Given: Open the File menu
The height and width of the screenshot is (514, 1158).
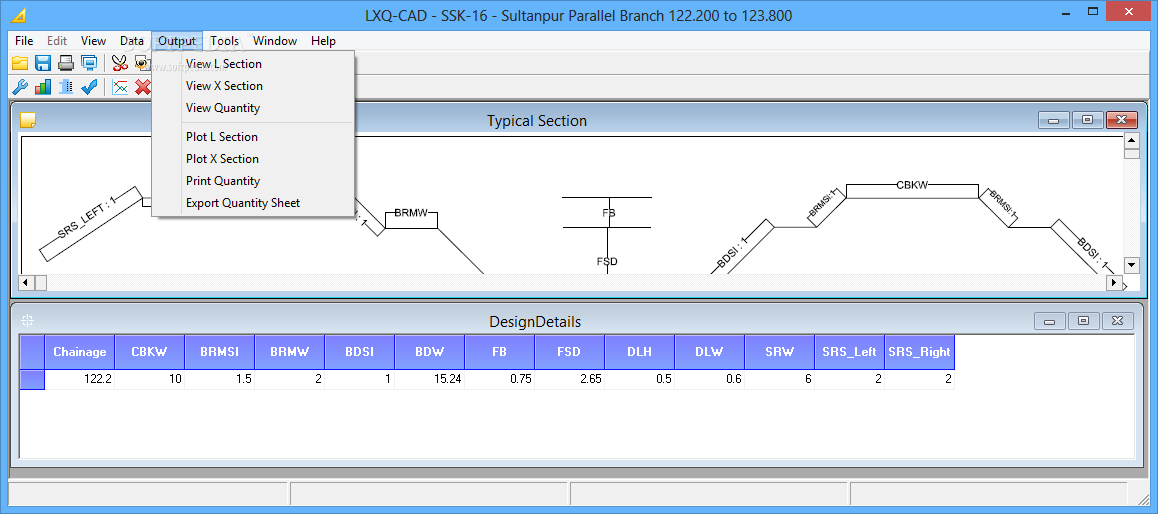Looking at the screenshot, I should tap(24, 41).
